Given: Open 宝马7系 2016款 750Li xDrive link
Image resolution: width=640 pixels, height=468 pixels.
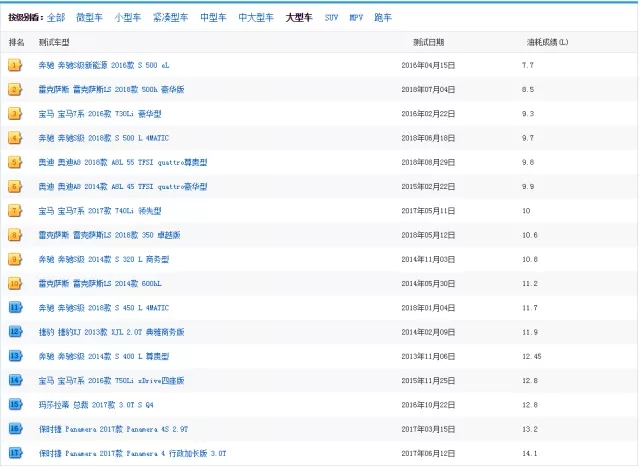Looking at the screenshot, I should click(x=111, y=381).
